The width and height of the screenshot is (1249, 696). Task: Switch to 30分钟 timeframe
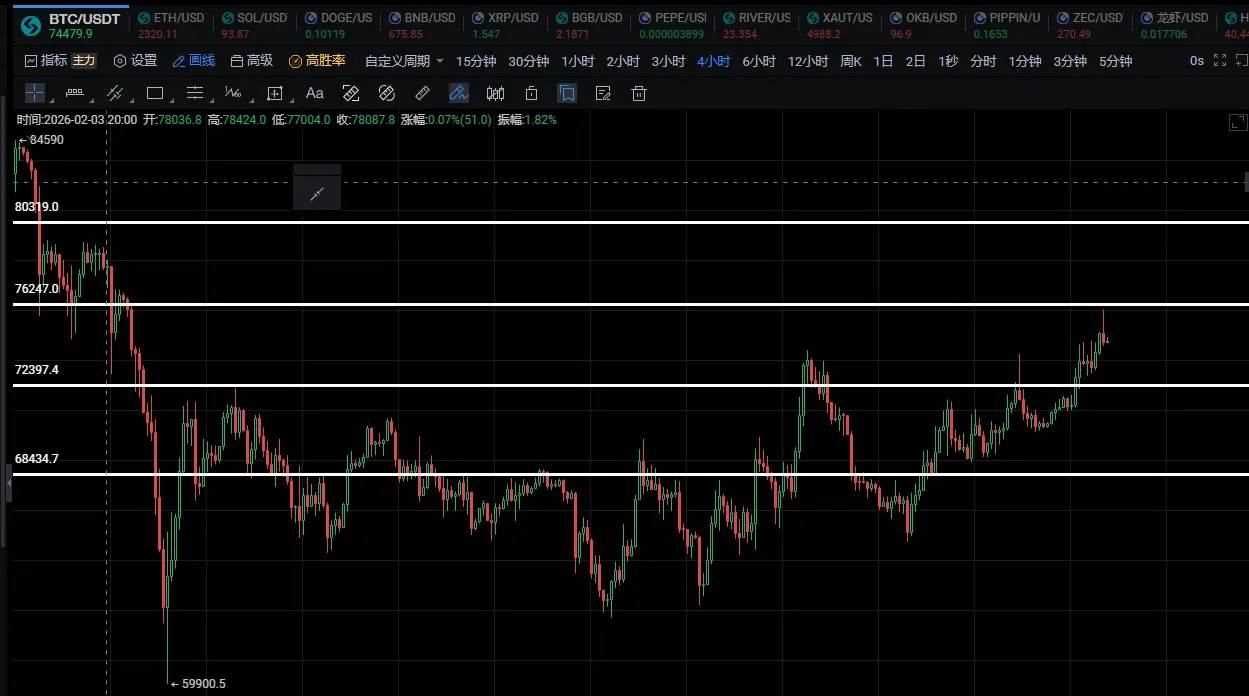(529, 61)
